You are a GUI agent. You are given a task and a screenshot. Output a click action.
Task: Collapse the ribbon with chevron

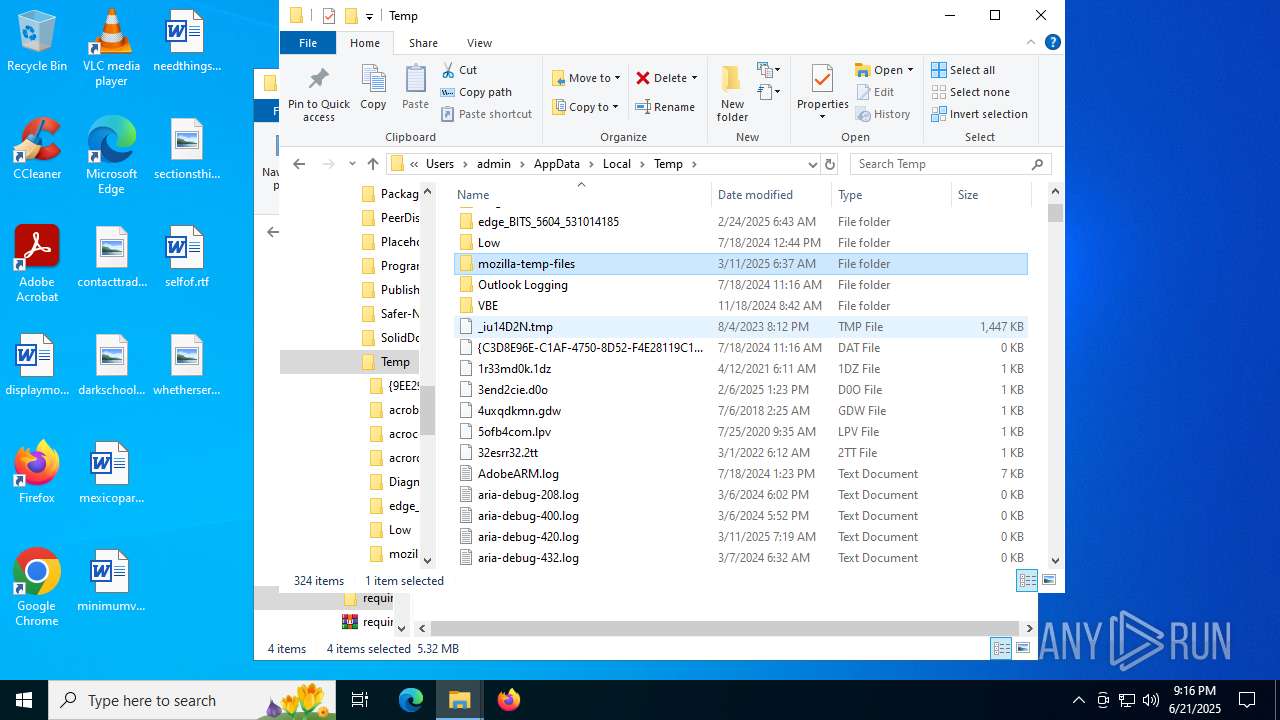coord(1031,43)
